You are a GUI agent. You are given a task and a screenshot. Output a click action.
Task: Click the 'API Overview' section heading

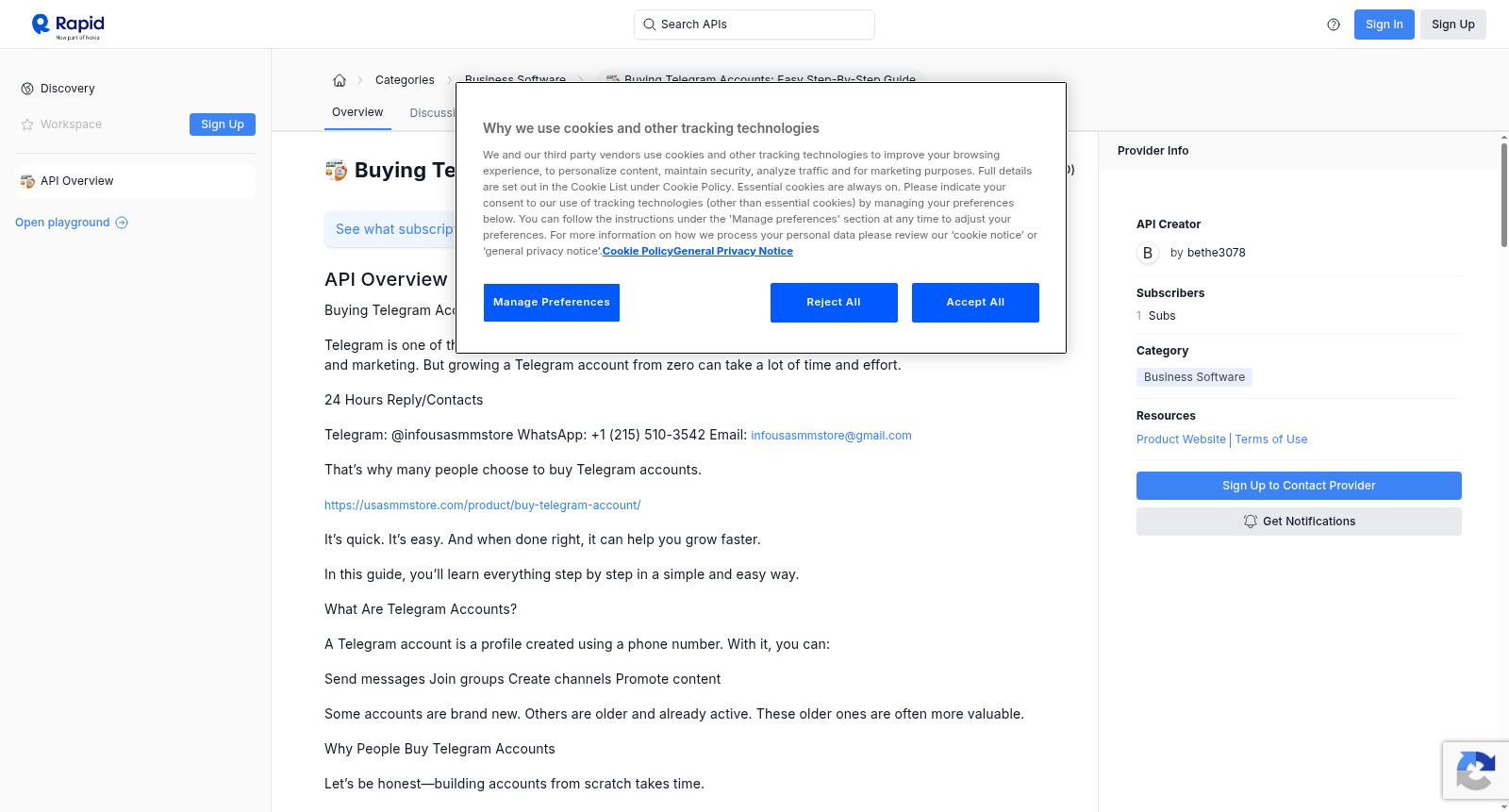pyautogui.click(x=386, y=279)
